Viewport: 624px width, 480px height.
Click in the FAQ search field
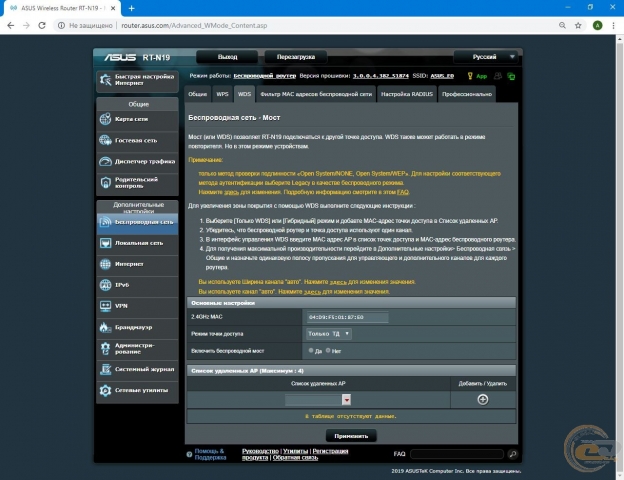click(x=457, y=454)
